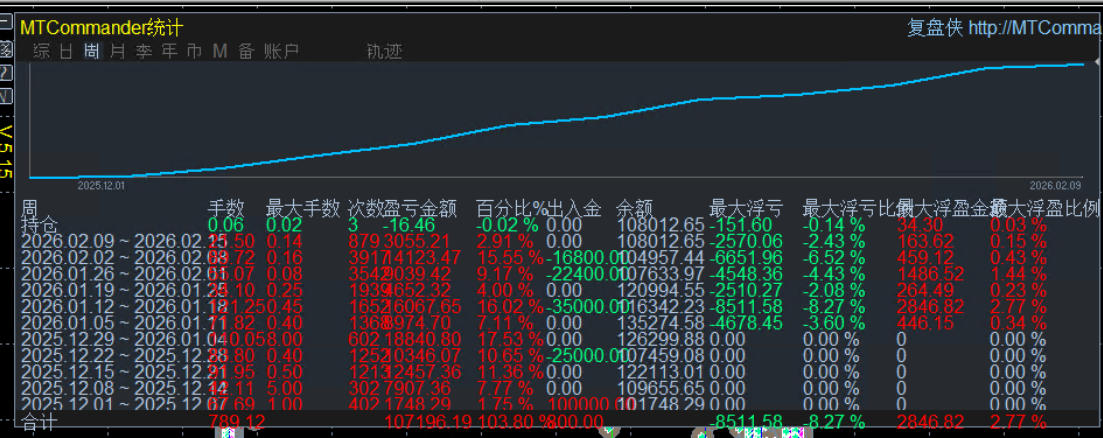Open the 币 currency tab
The image size is (1103, 438).
click(194, 51)
